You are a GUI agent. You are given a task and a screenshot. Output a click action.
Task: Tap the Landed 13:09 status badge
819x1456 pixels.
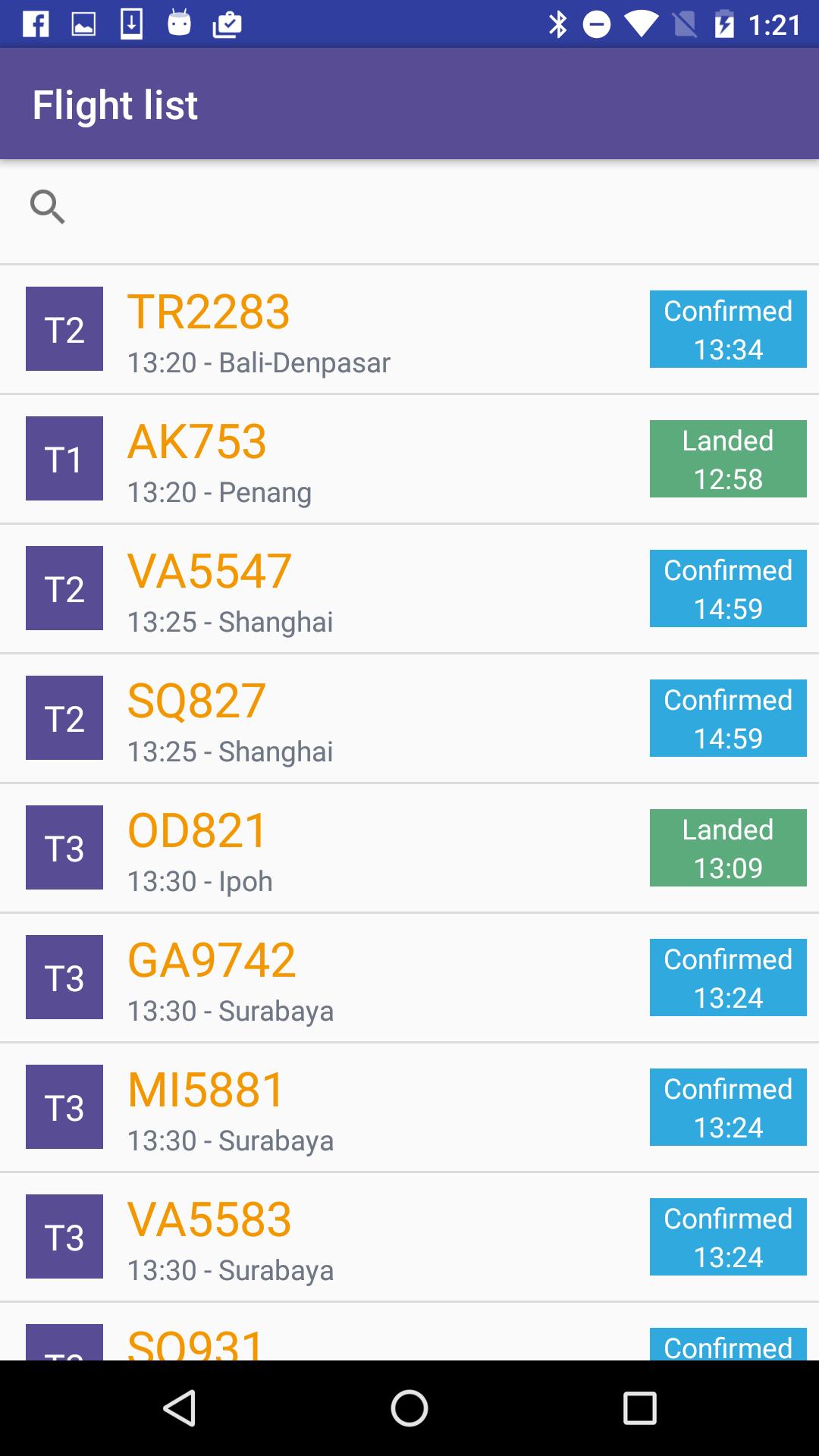pyautogui.click(x=728, y=848)
